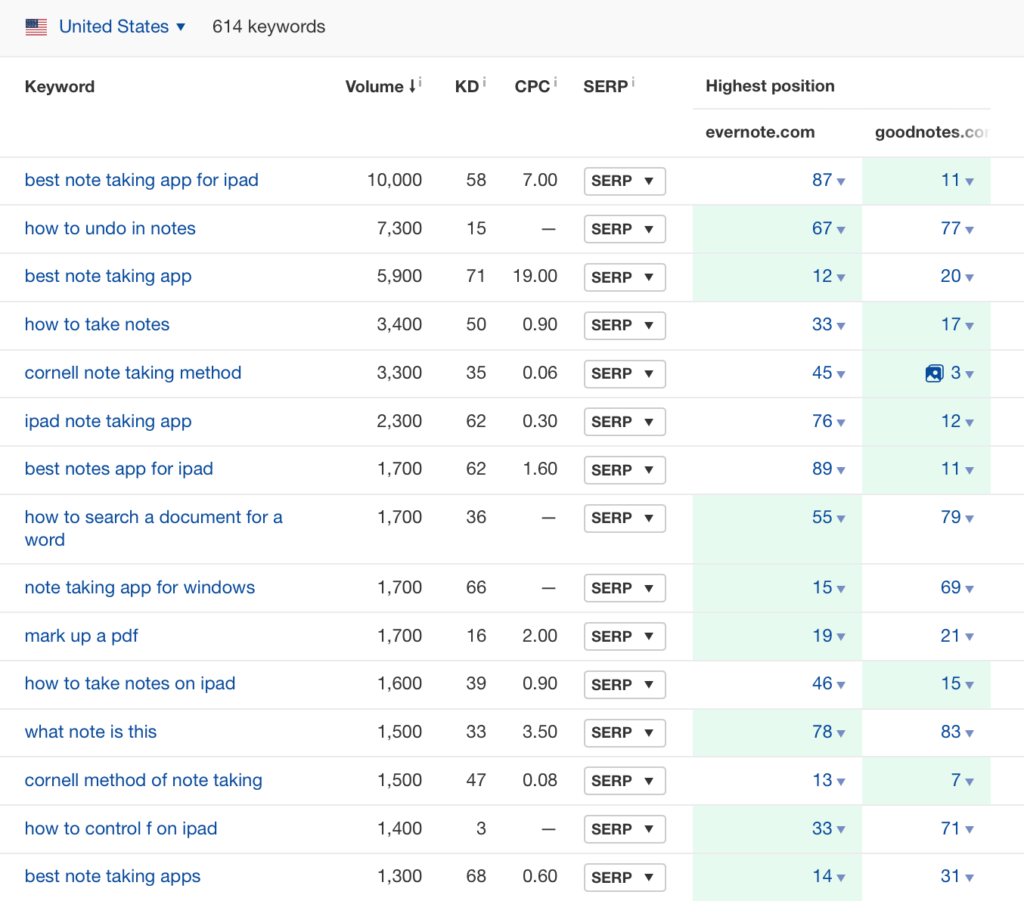Expand SERP dropdown for 'note taking app for windows'
This screenshot has width=1024, height=901.
click(624, 588)
